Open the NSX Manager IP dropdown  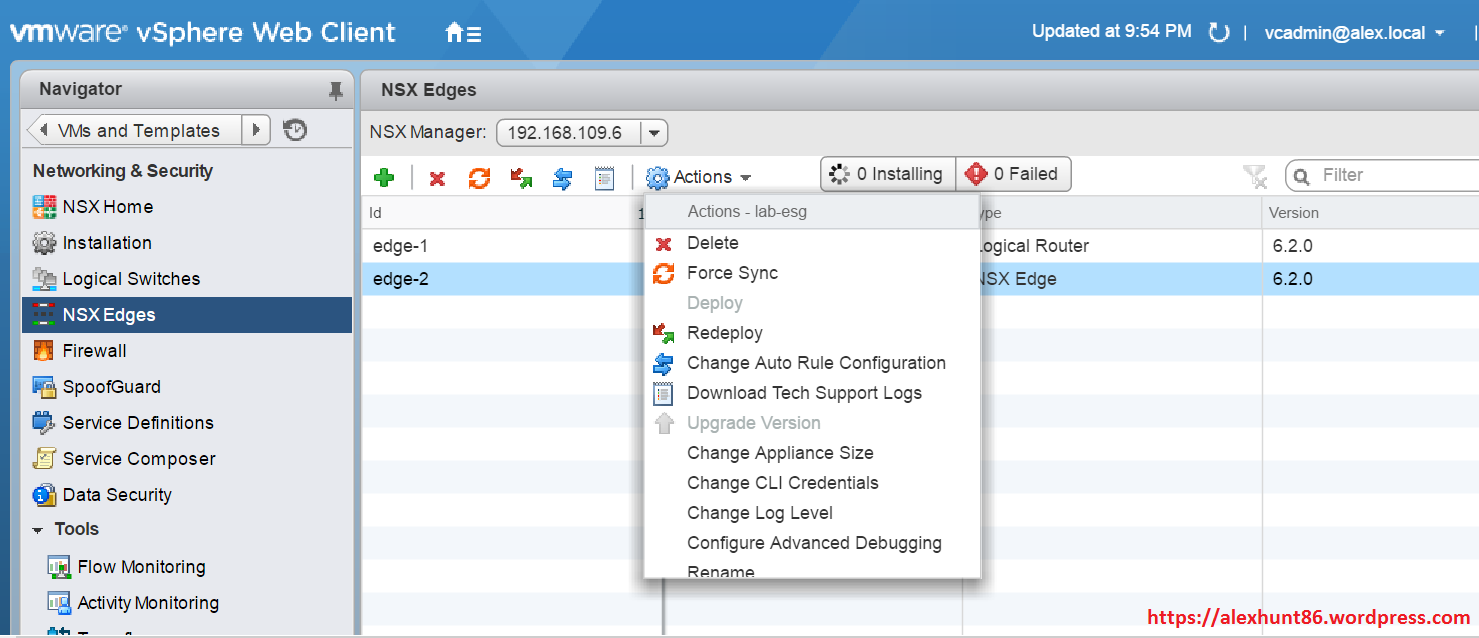pyautogui.click(x=654, y=132)
